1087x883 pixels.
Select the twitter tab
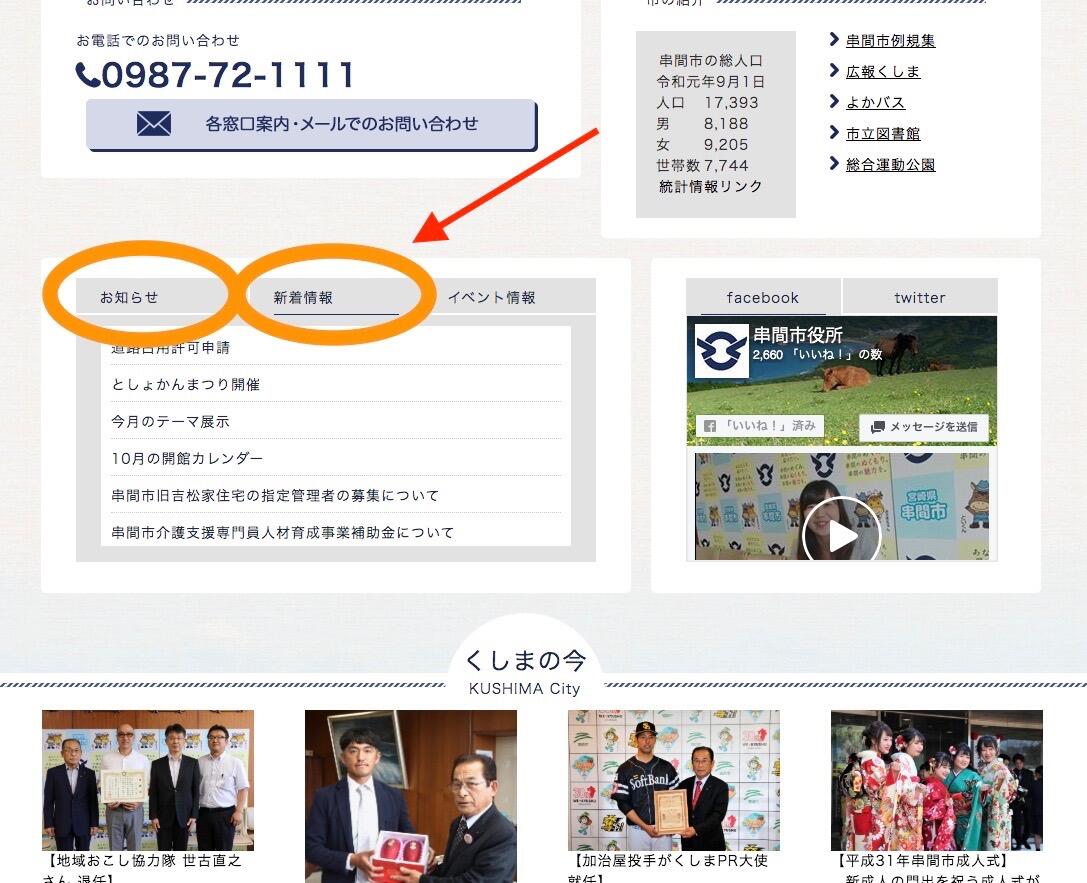coord(920,297)
